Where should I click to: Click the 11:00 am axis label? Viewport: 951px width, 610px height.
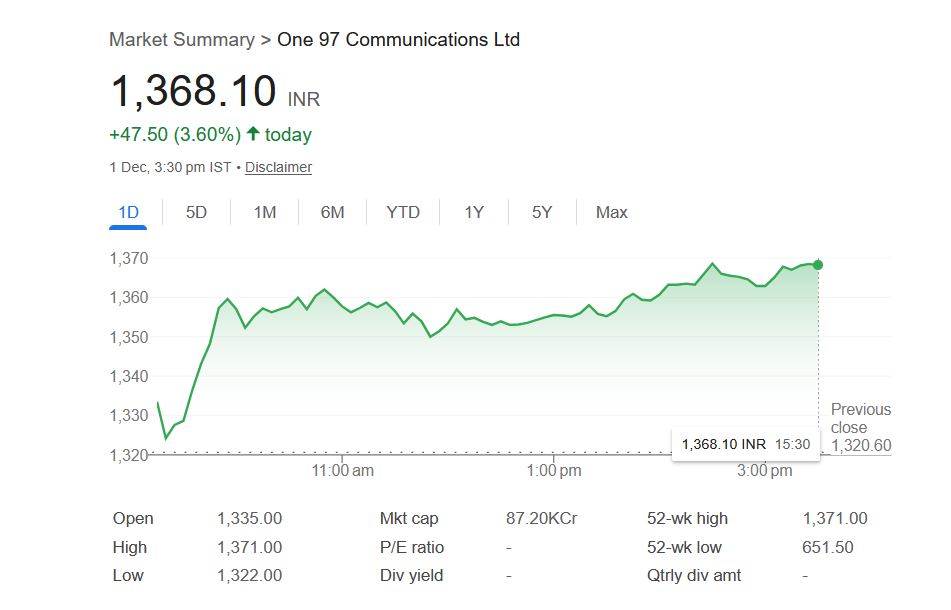[x=342, y=470]
